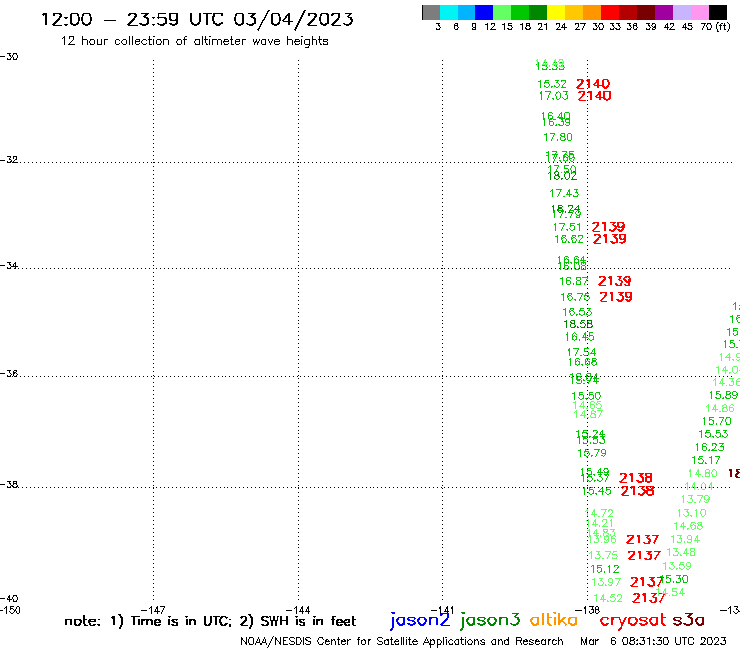Click the wave height value 15.12
Screen dimensions: 740x650
[x=605, y=569]
